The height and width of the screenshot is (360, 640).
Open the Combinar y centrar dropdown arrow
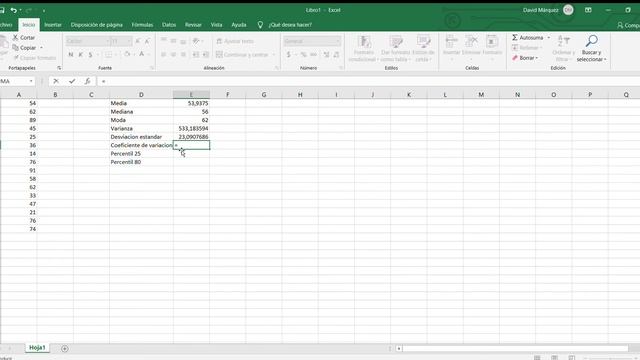point(274,54)
